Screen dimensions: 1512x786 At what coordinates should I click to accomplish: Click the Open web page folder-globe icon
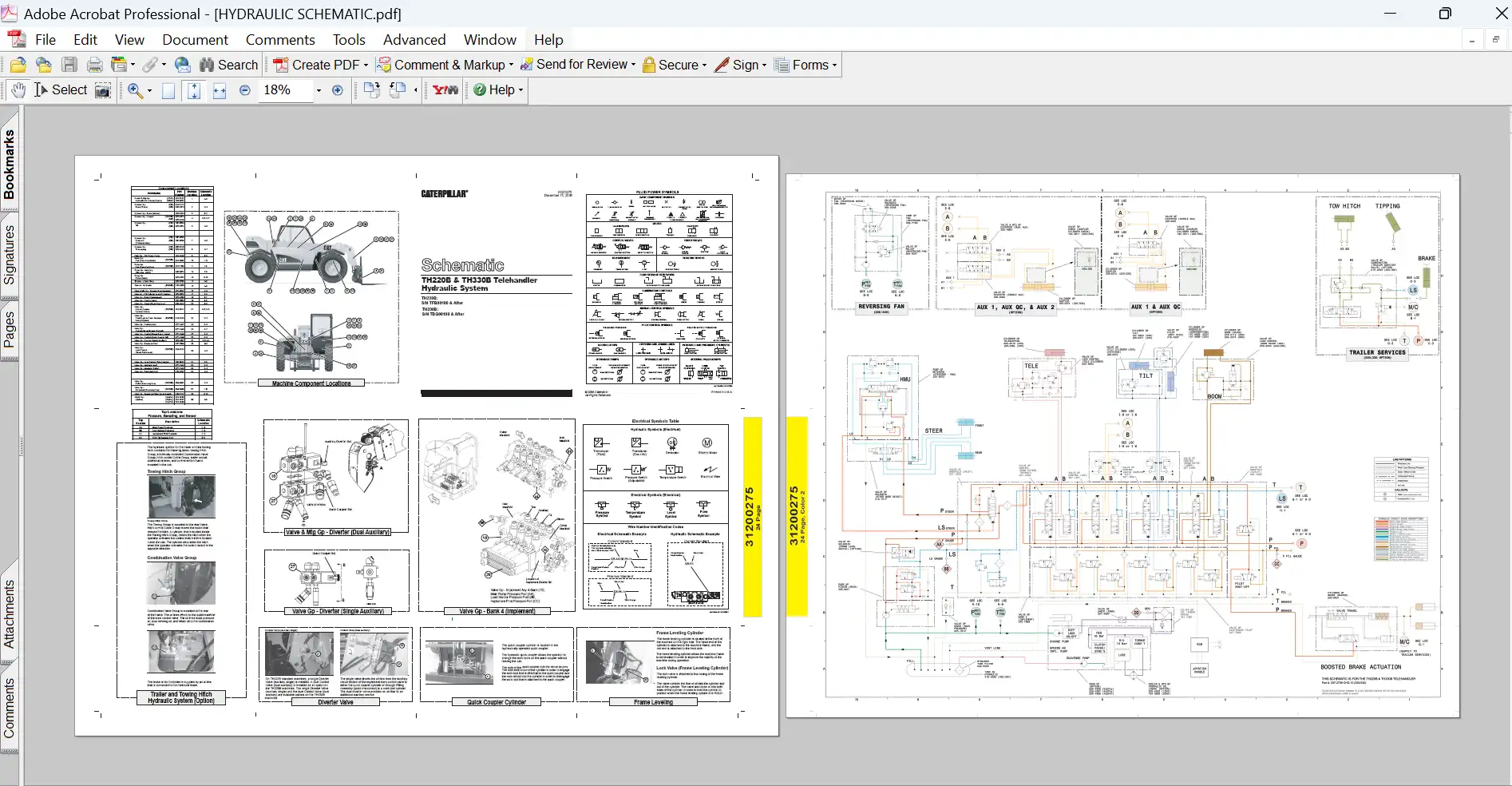(44, 65)
